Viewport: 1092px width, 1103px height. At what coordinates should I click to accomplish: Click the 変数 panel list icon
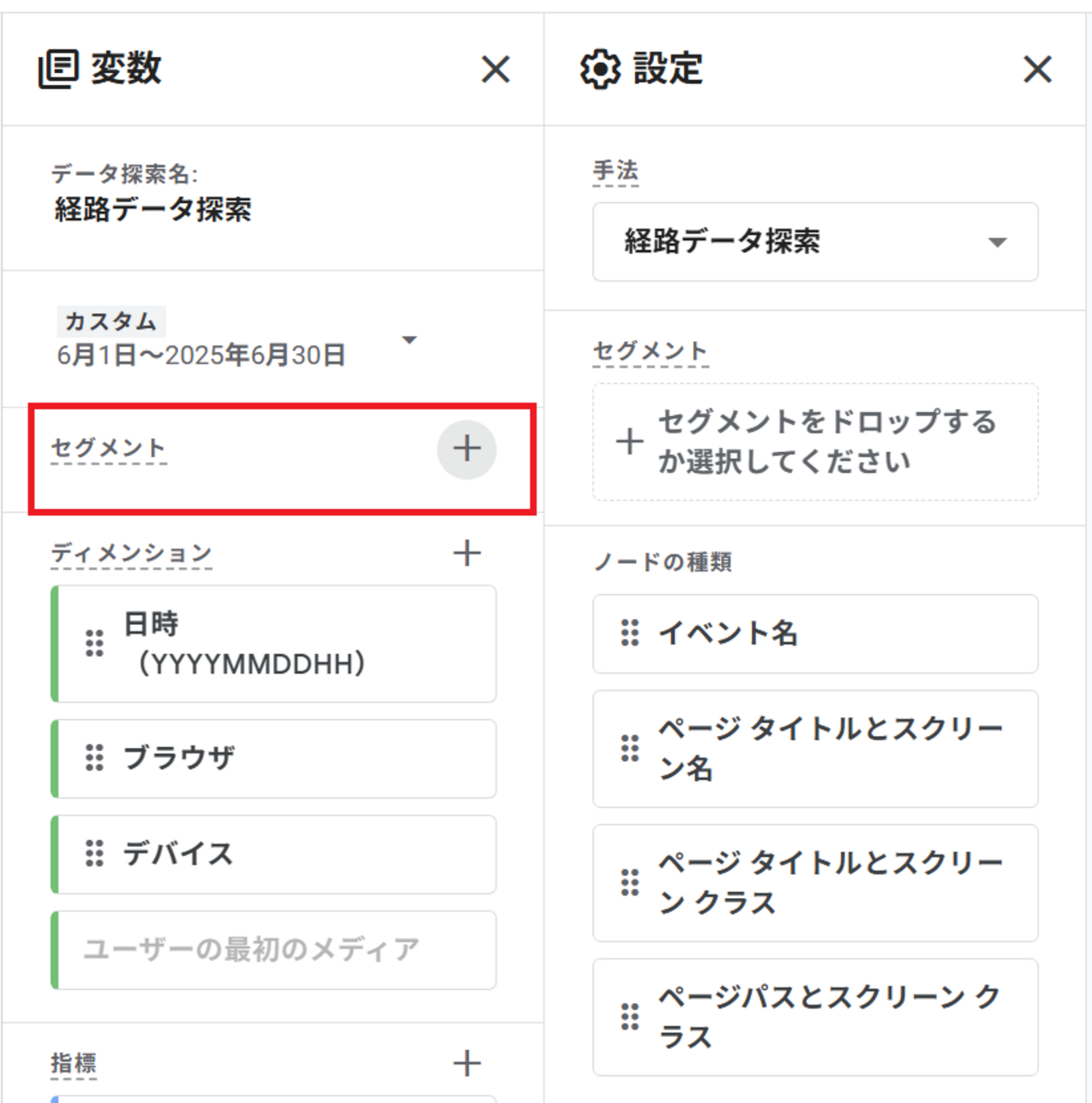point(59,69)
